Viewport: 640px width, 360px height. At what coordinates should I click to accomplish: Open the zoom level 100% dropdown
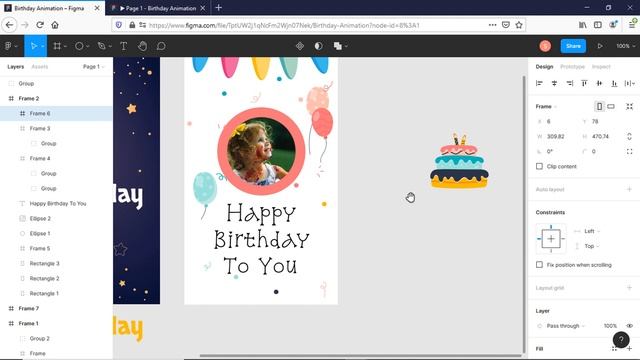pyautogui.click(x=625, y=46)
